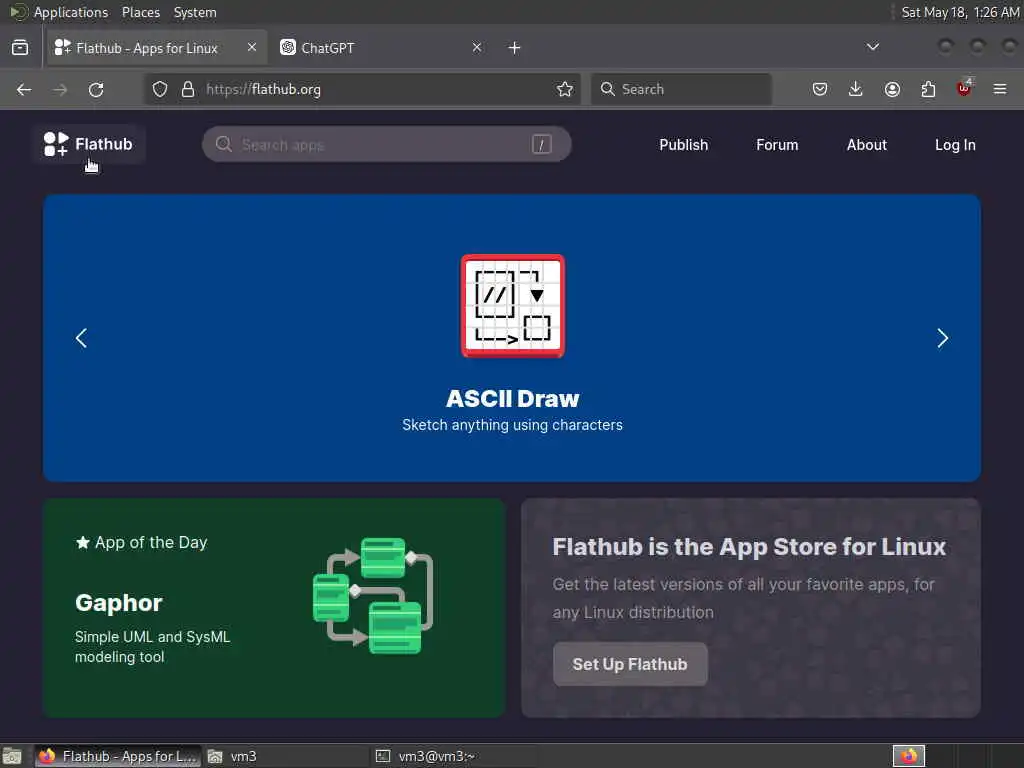Show the previous carousel slide
This screenshot has height=768, width=1024.
(x=82, y=338)
